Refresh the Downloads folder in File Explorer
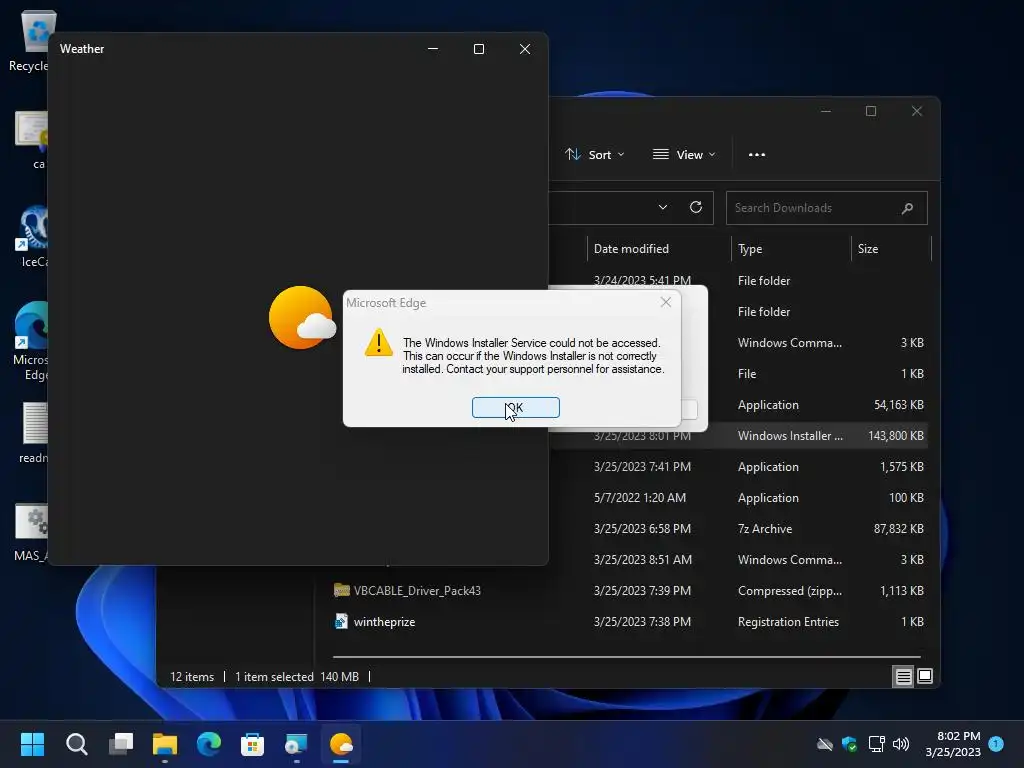This screenshot has width=1024, height=768. 696,207
